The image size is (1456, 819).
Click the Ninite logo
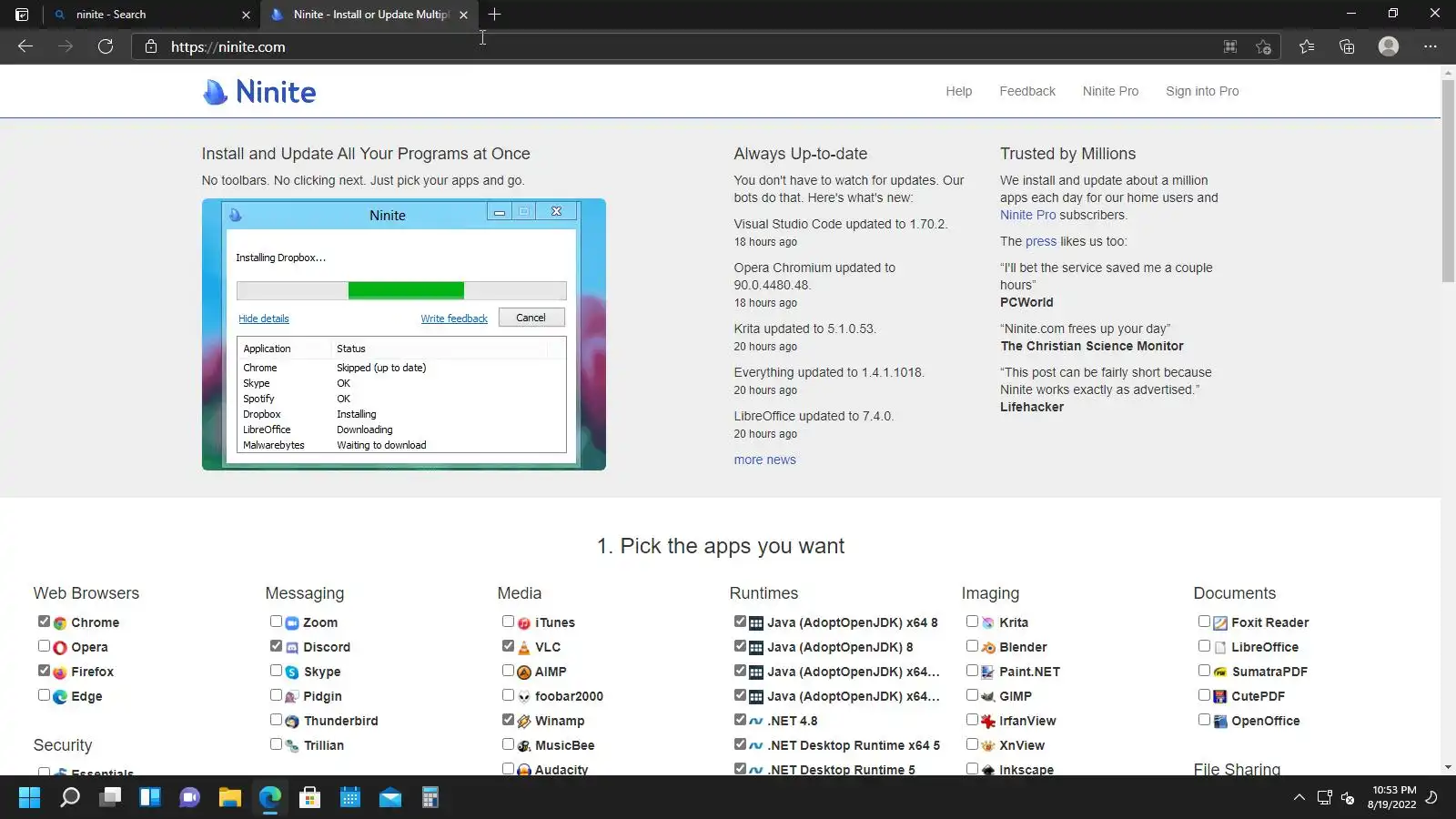click(x=259, y=92)
